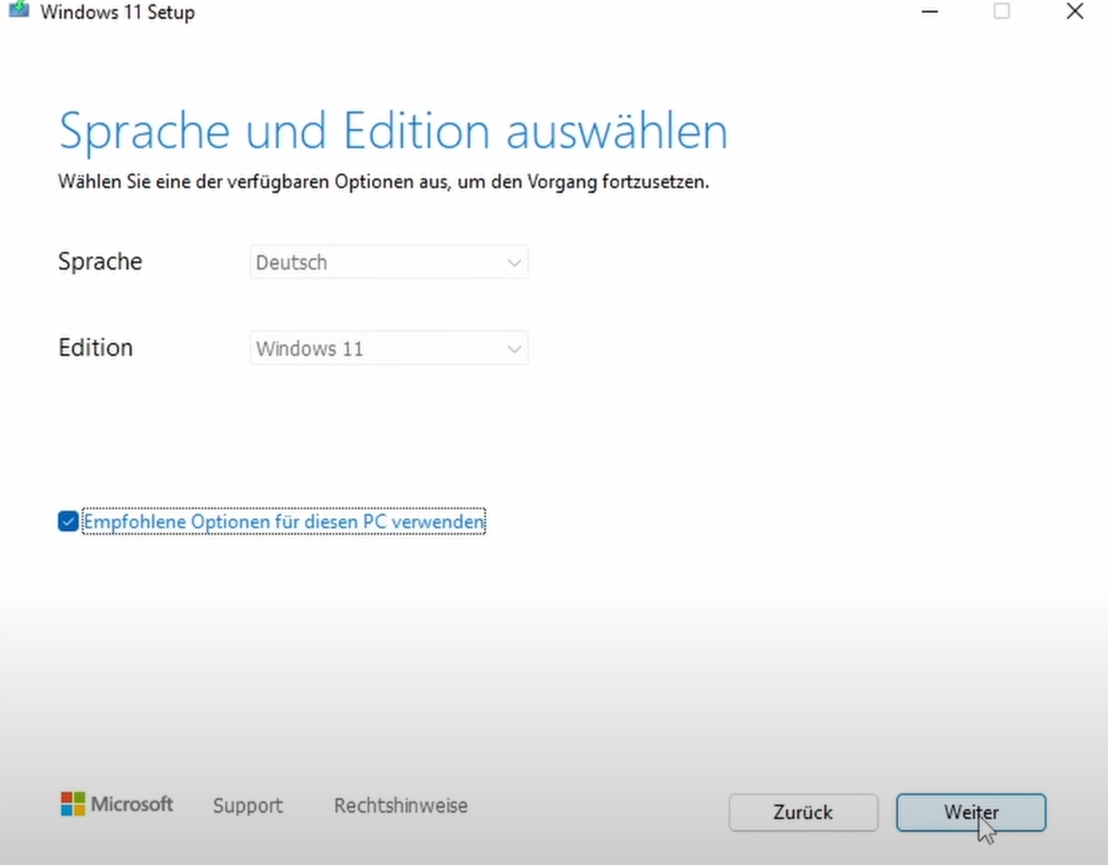This screenshot has width=1108, height=865.
Task: Uncheck Empfohlene Optionen für diesen PC verwenden
Action: (x=68, y=522)
